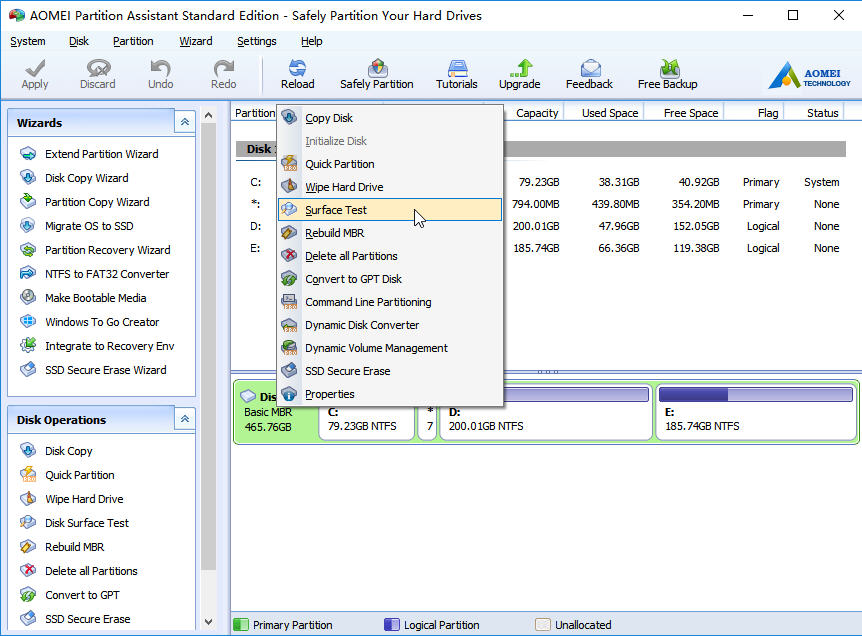The image size is (862, 636).
Task: Reload disks via the Reload icon
Action: [x=297, y=69]
